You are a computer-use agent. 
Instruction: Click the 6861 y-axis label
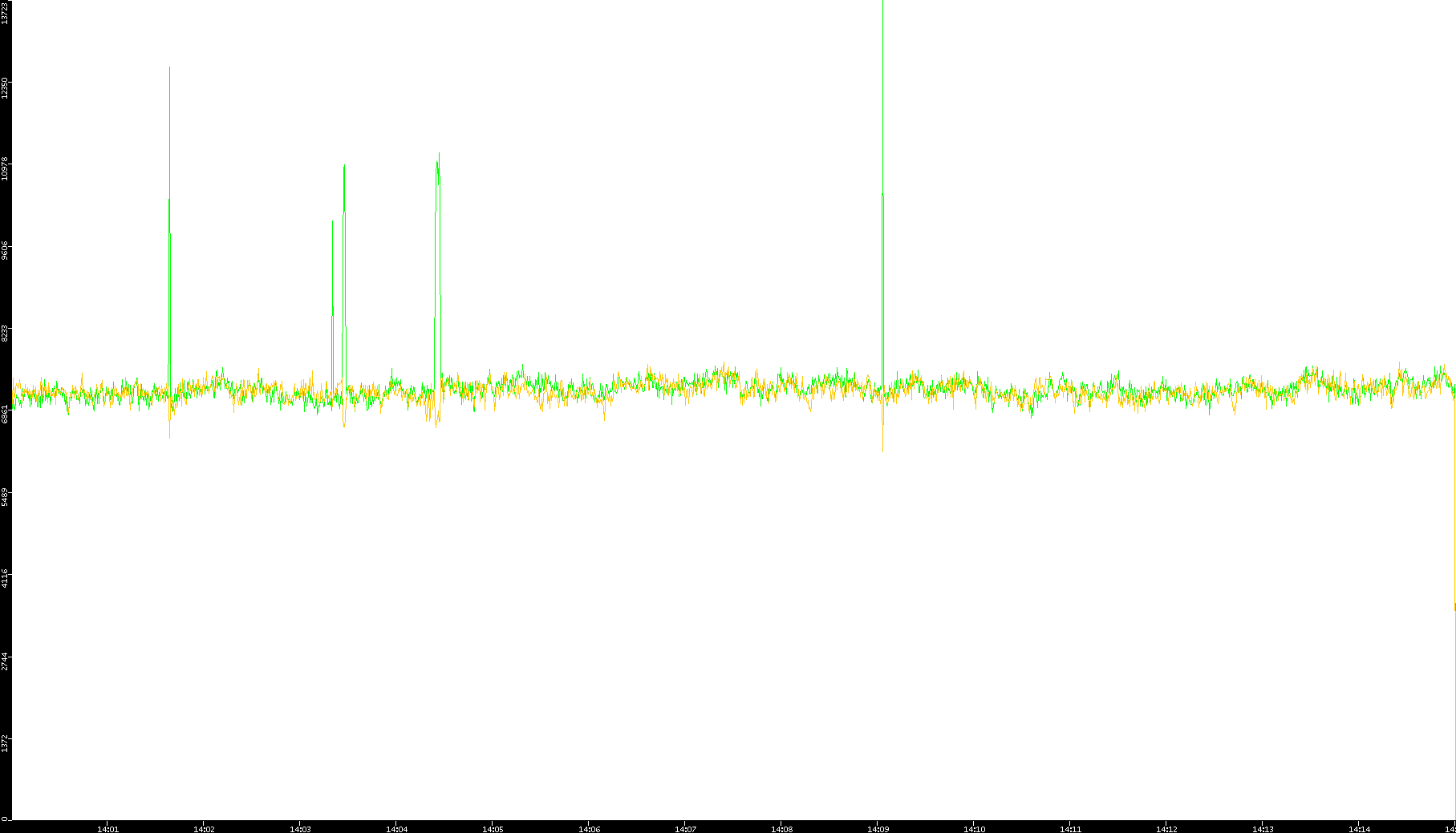pyautogui.click(x=6, y=415)
